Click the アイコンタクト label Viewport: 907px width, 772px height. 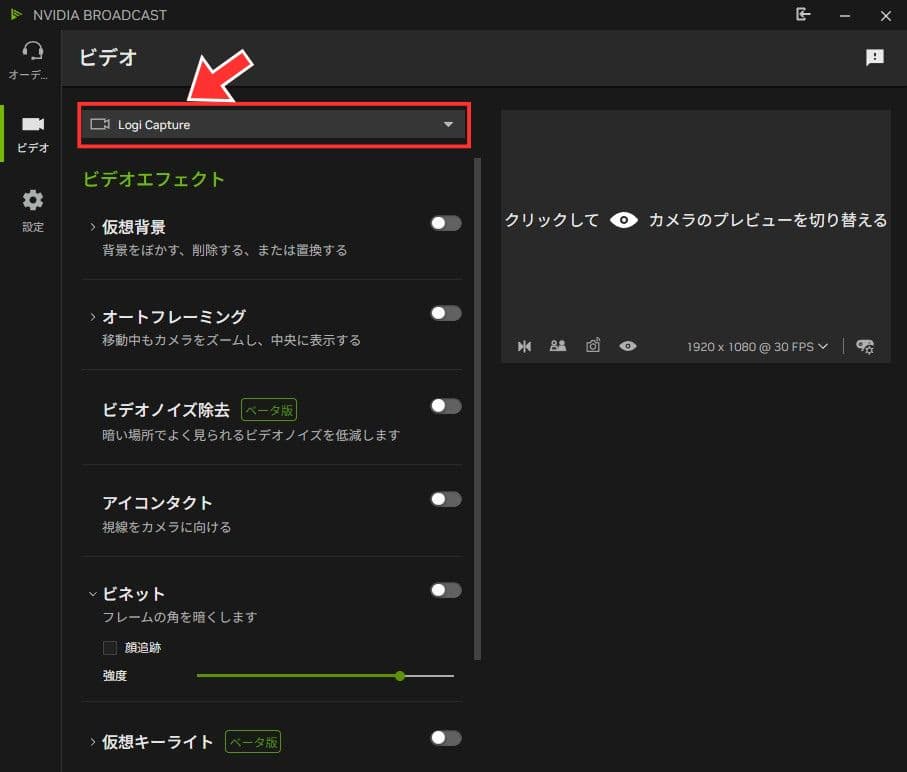pos(157,503)
